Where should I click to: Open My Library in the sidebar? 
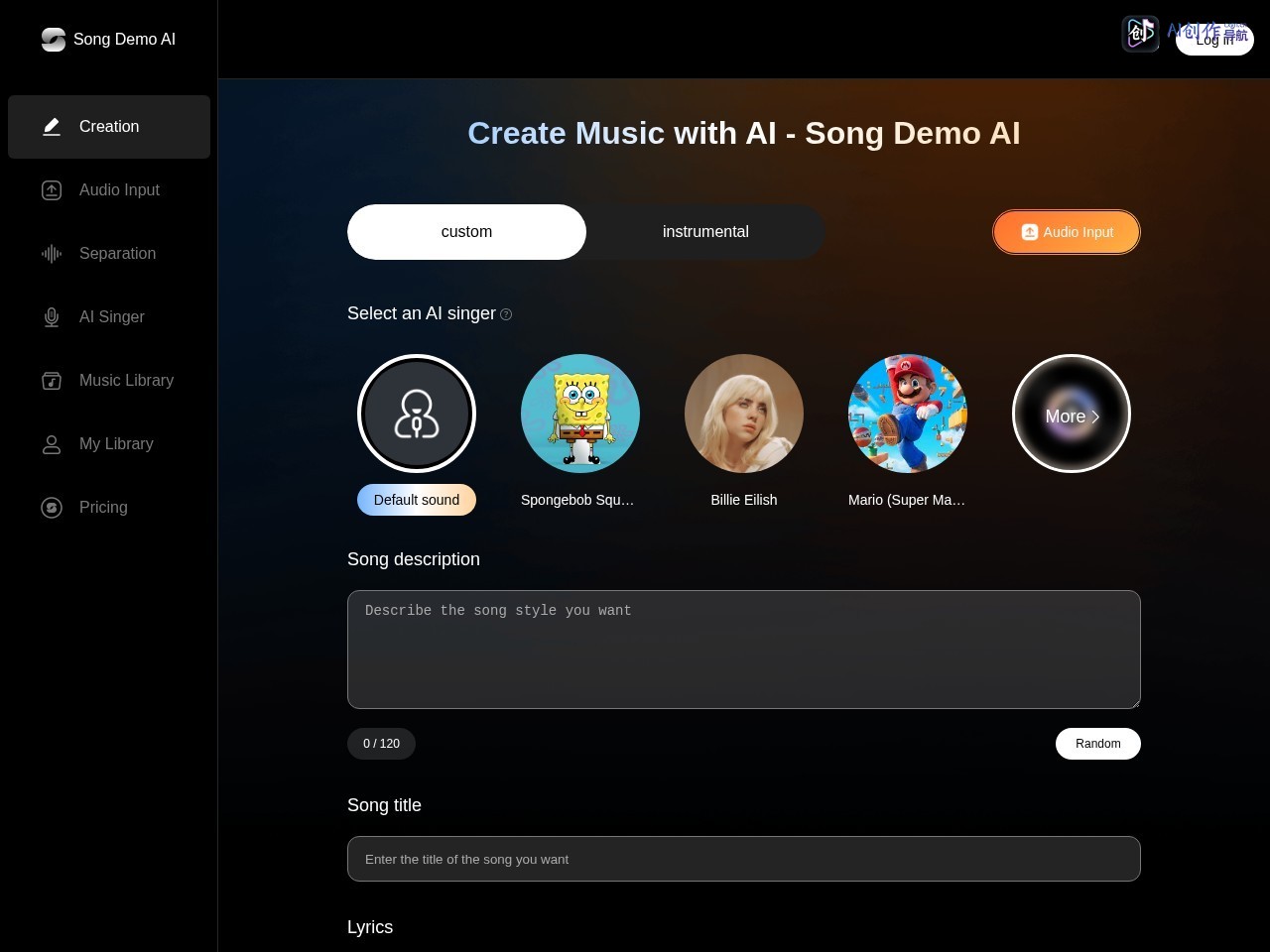109,444
